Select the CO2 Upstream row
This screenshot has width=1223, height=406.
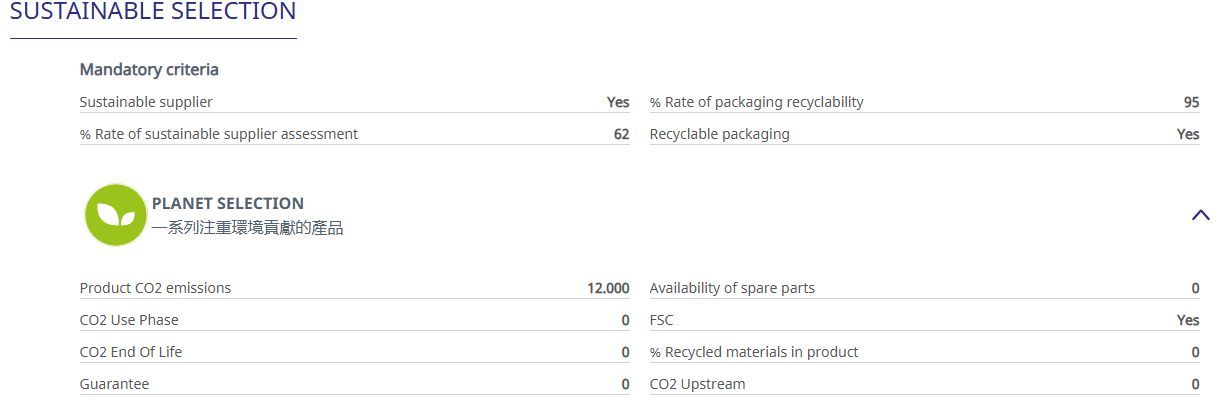click(925, 384)
